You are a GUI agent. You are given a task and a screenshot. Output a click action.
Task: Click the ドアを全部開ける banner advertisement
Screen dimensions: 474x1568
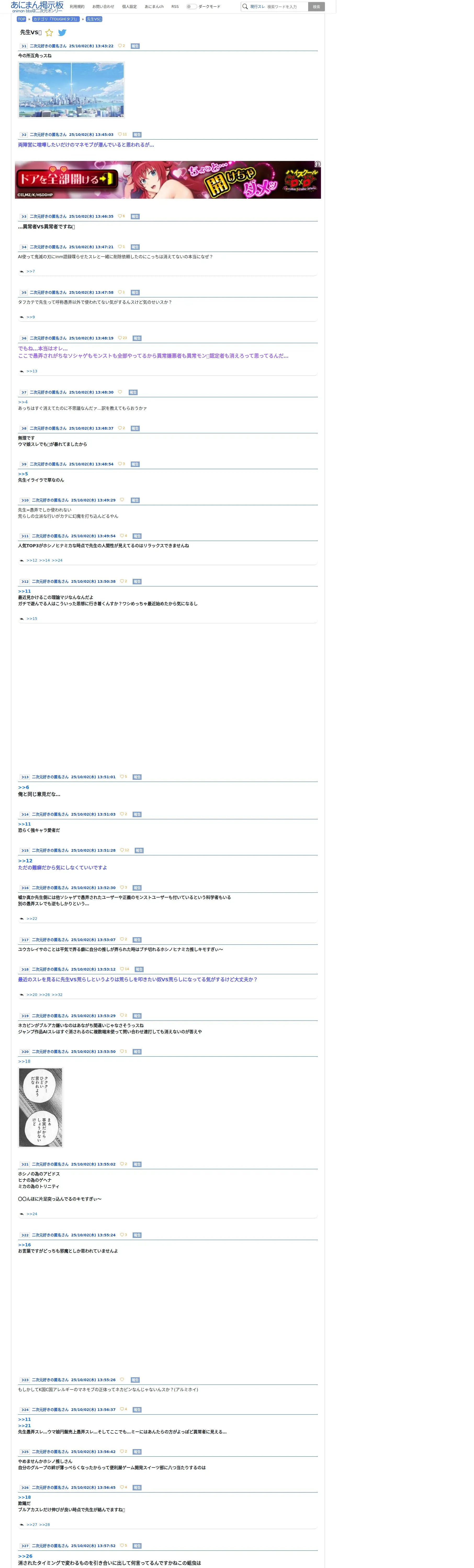point(167,180)
